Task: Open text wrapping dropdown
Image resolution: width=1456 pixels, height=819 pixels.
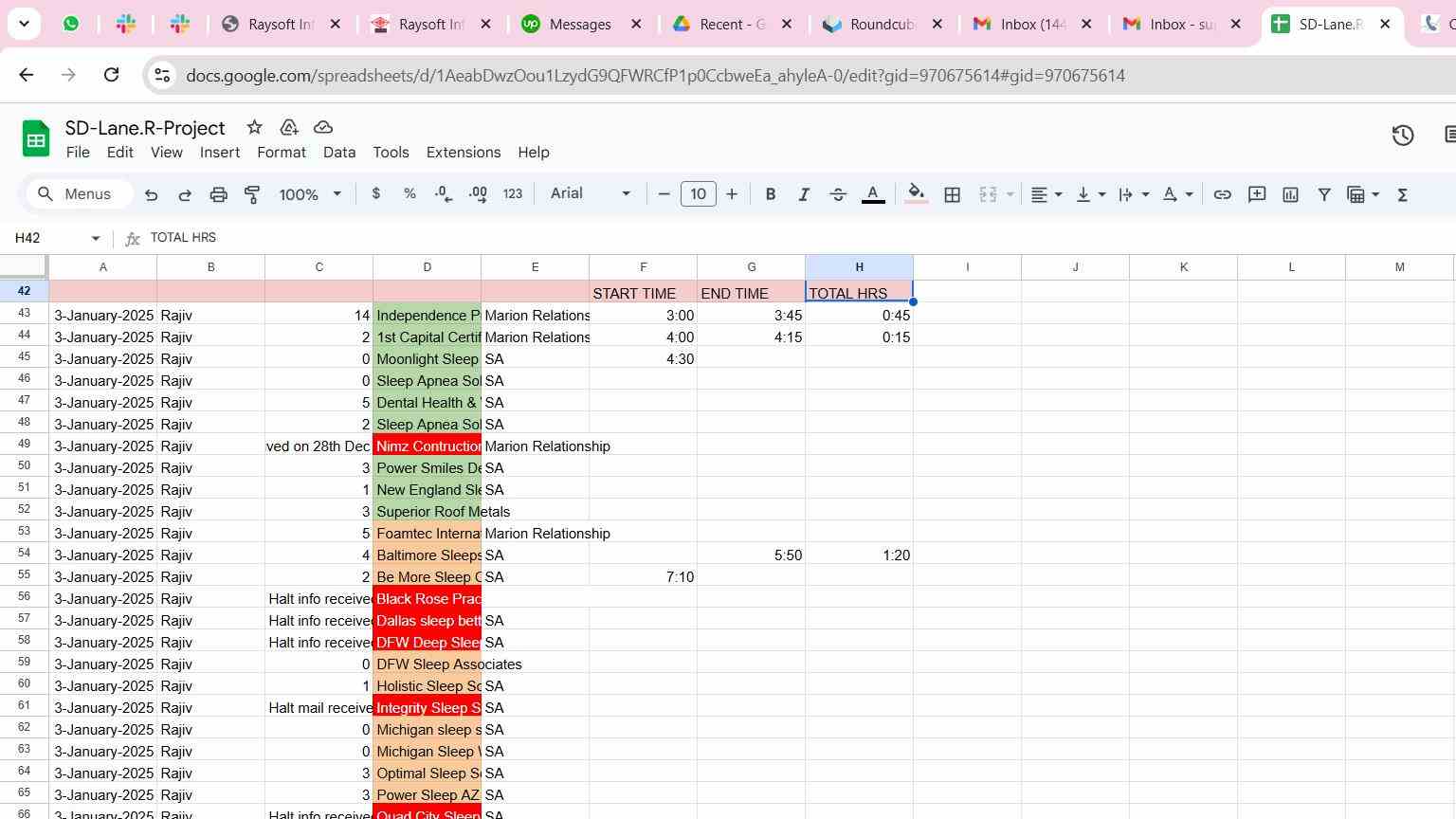Action: click(x=1134, y=194)
